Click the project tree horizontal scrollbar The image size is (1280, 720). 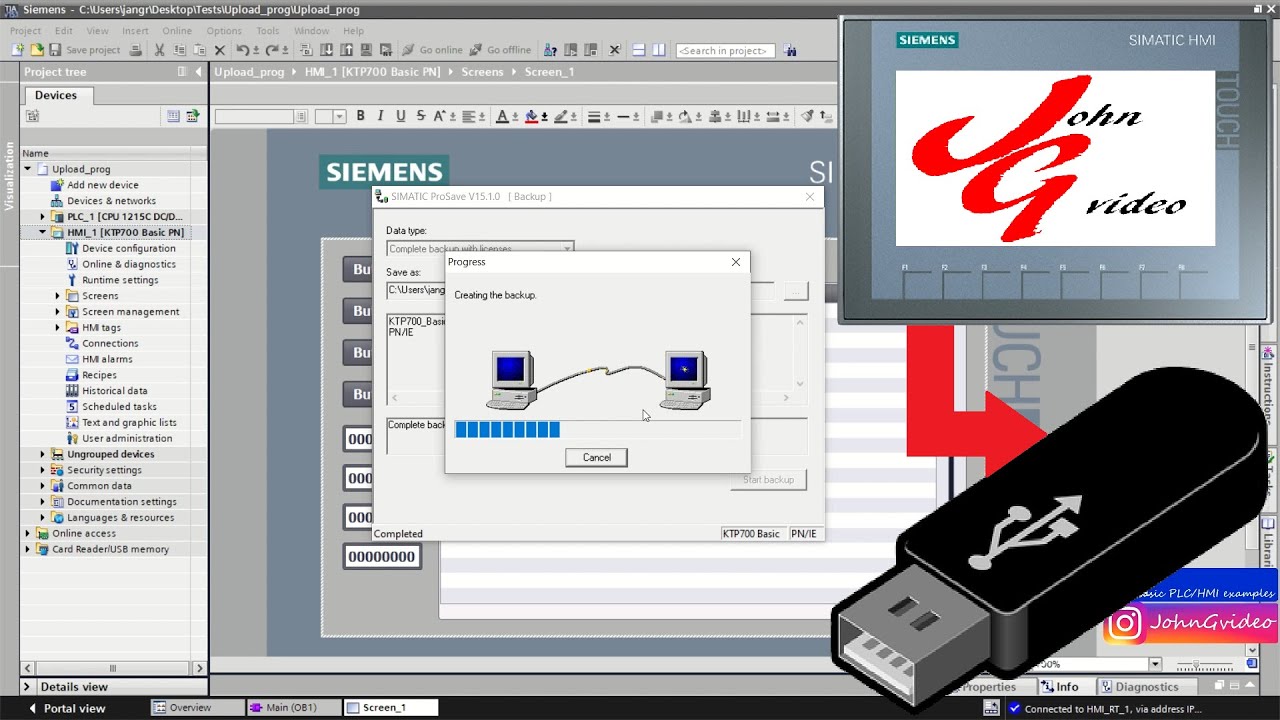pos(113,668)
